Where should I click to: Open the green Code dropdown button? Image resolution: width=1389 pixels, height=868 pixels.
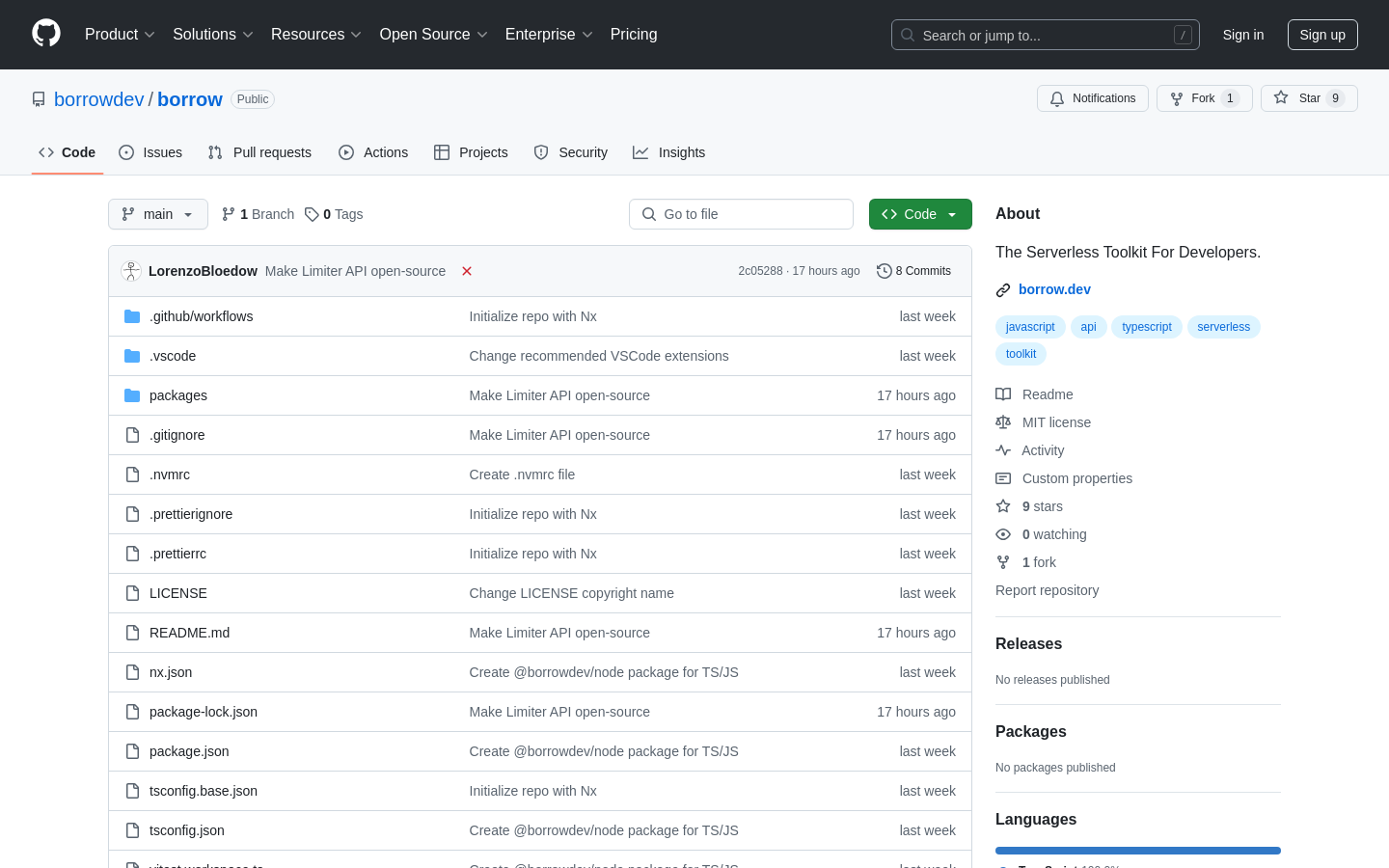pyautogui.click(x=920, y=214)
